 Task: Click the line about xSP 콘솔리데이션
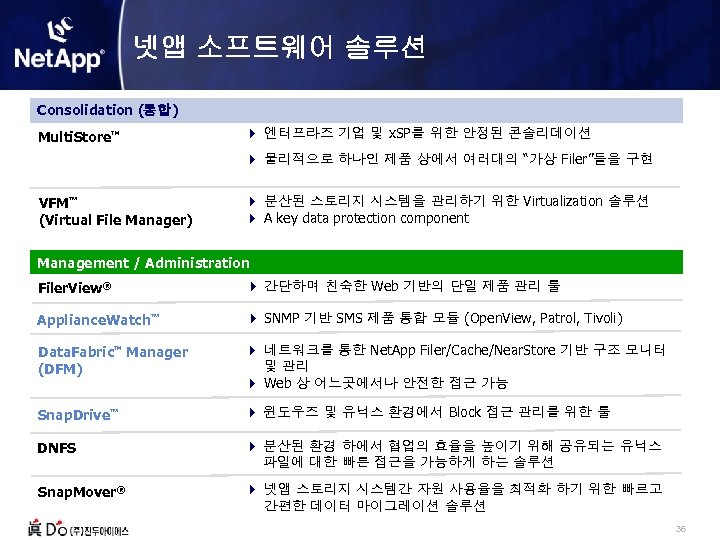427,133
